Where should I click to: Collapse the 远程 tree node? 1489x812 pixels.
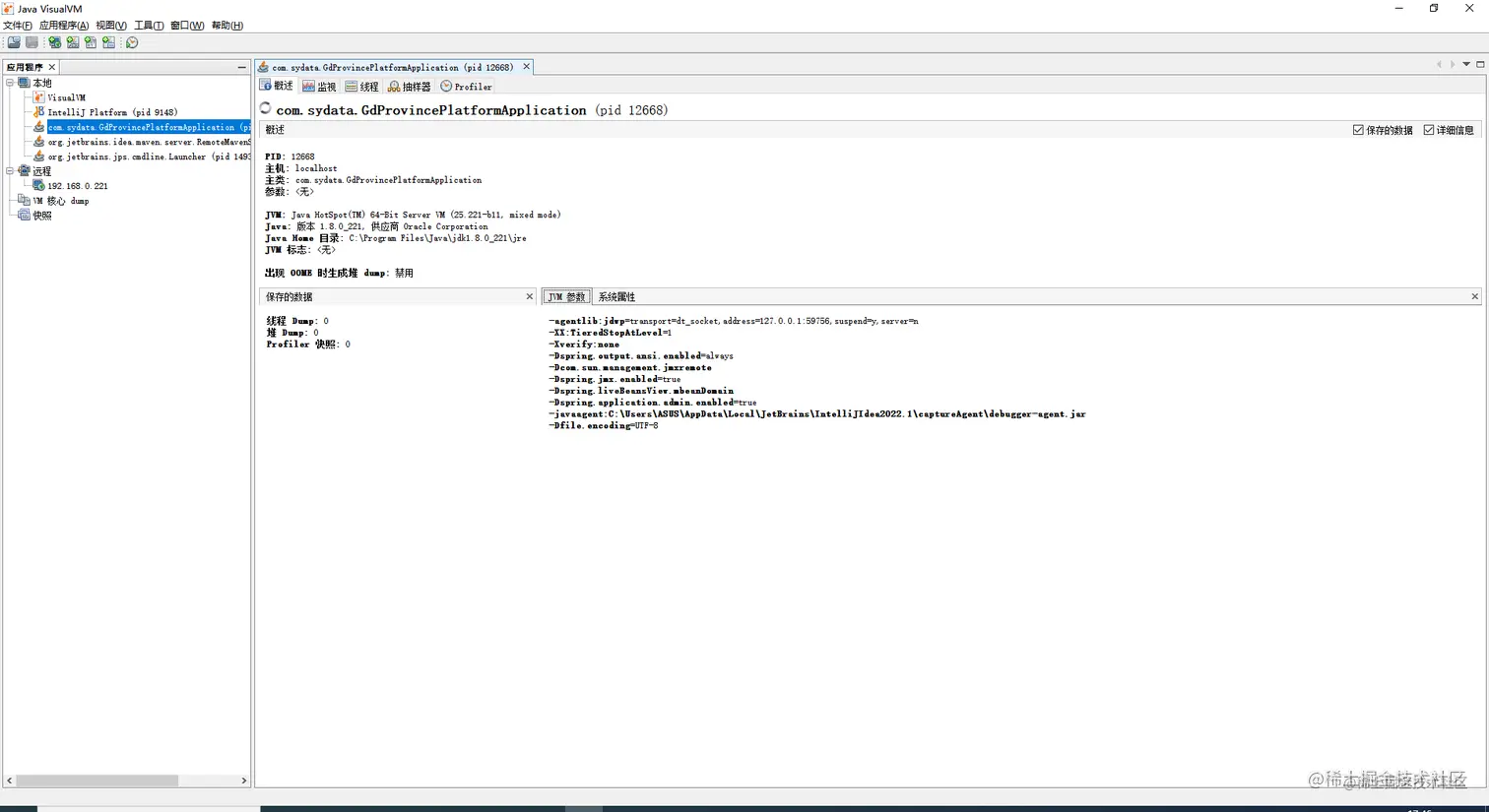pos(10,170)
